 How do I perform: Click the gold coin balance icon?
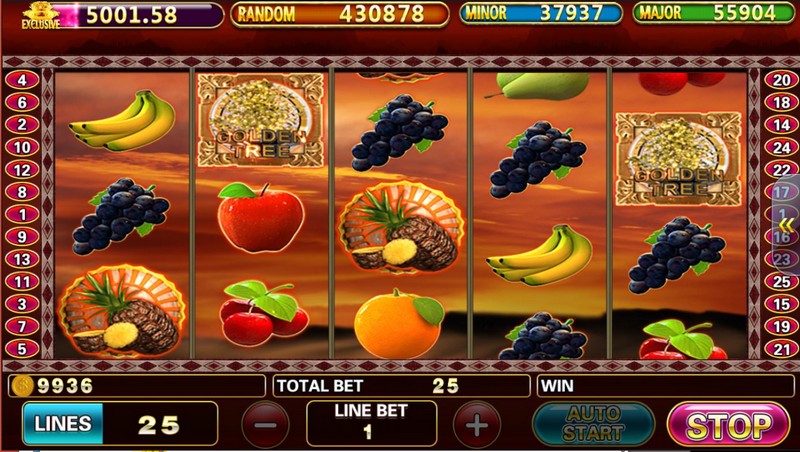tap(22, 386)
